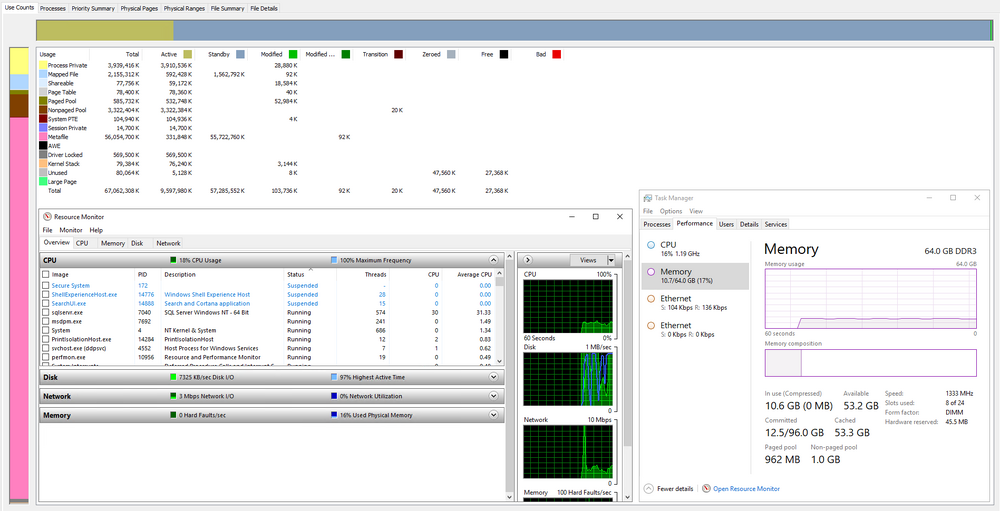Expand the Network section in Resource Monitor
1000x511 pixels.
[x=493, y=396]
